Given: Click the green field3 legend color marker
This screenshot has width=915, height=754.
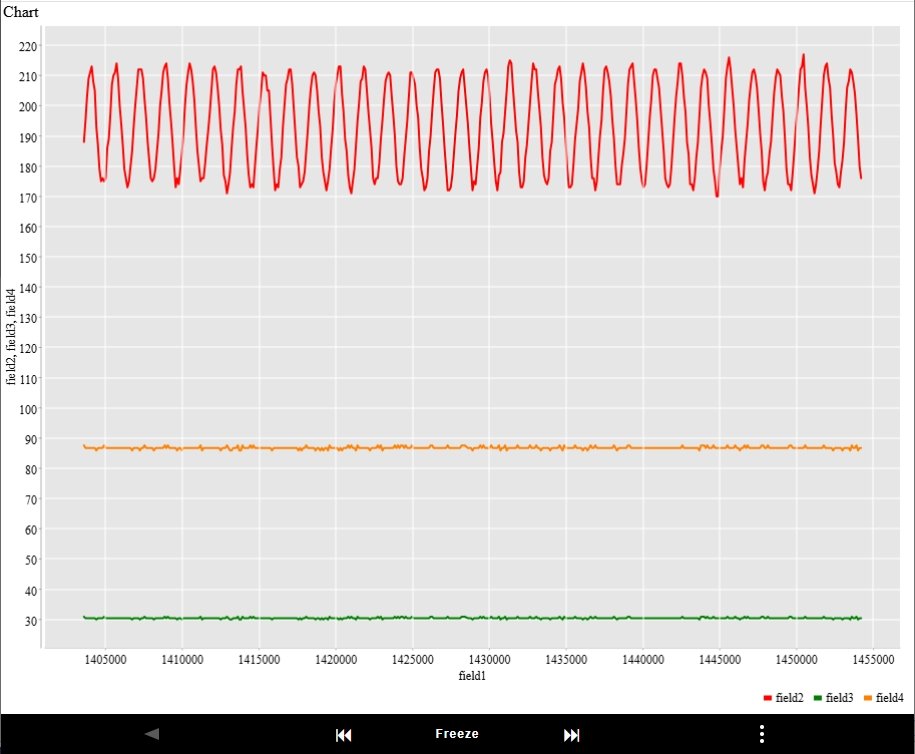Looking at the screenshot, I should [x=817, y=698].
